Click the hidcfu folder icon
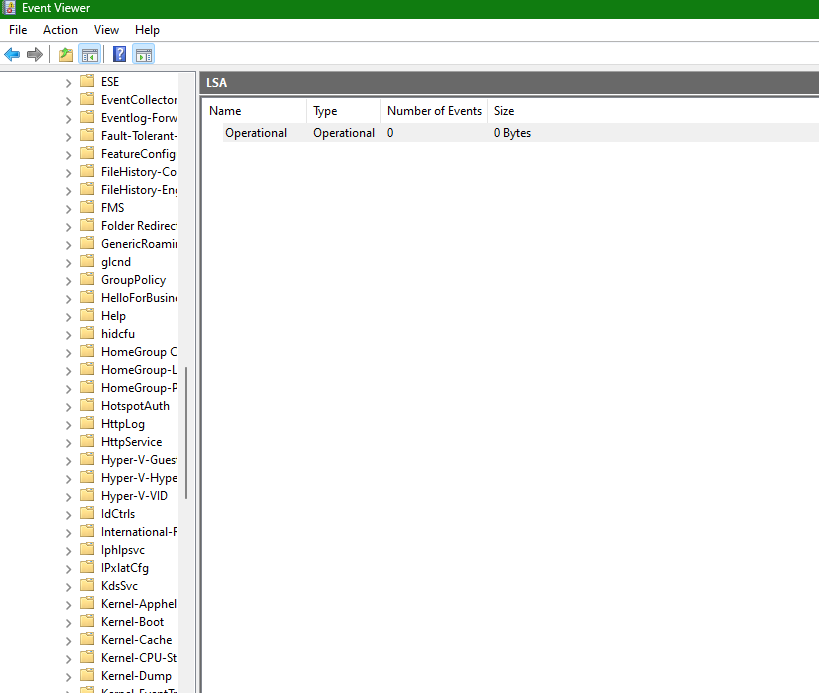819x693 pixels. [x=87, y=333]
